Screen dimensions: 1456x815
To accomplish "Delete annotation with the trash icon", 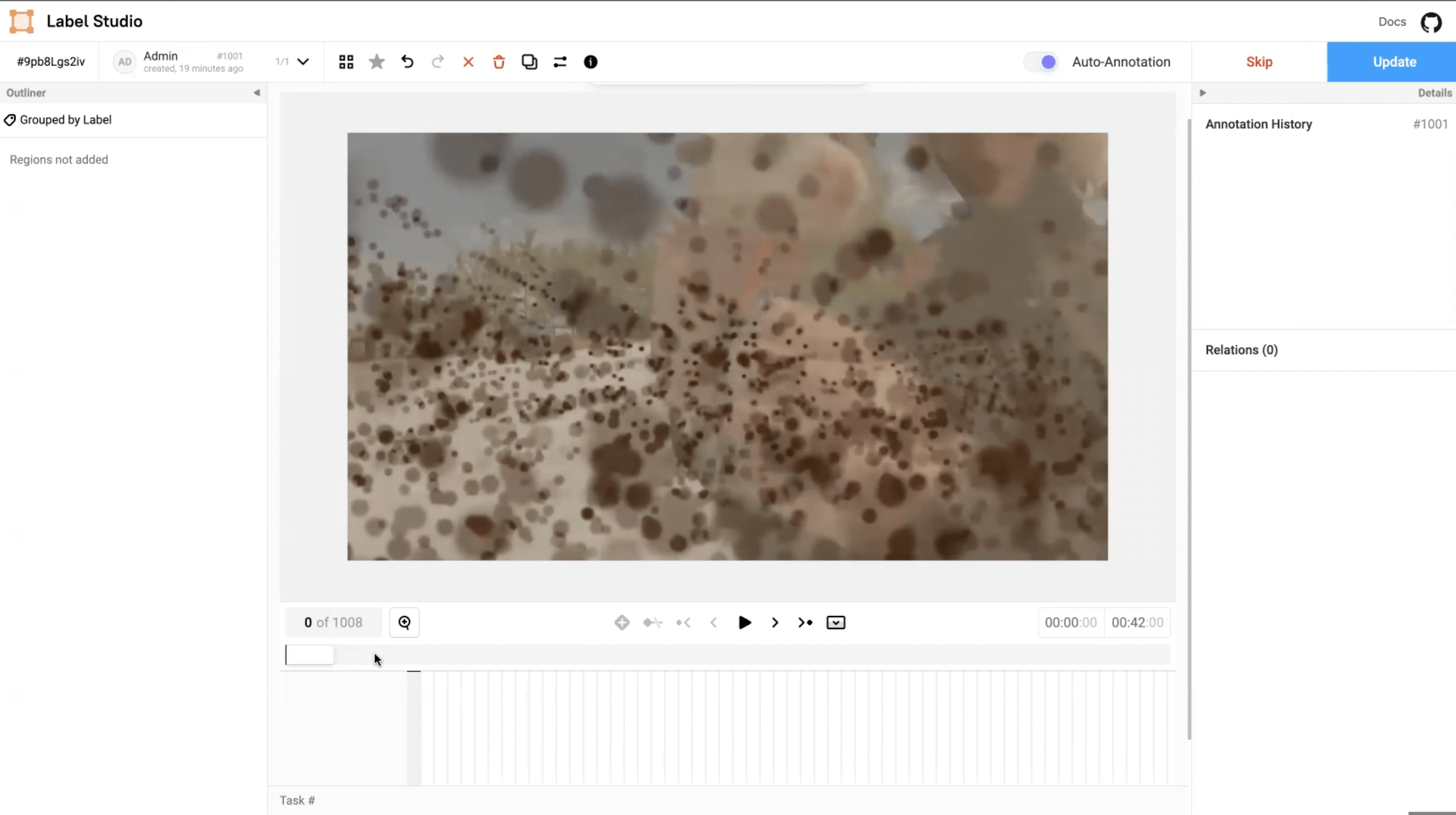I will (498, 62).
